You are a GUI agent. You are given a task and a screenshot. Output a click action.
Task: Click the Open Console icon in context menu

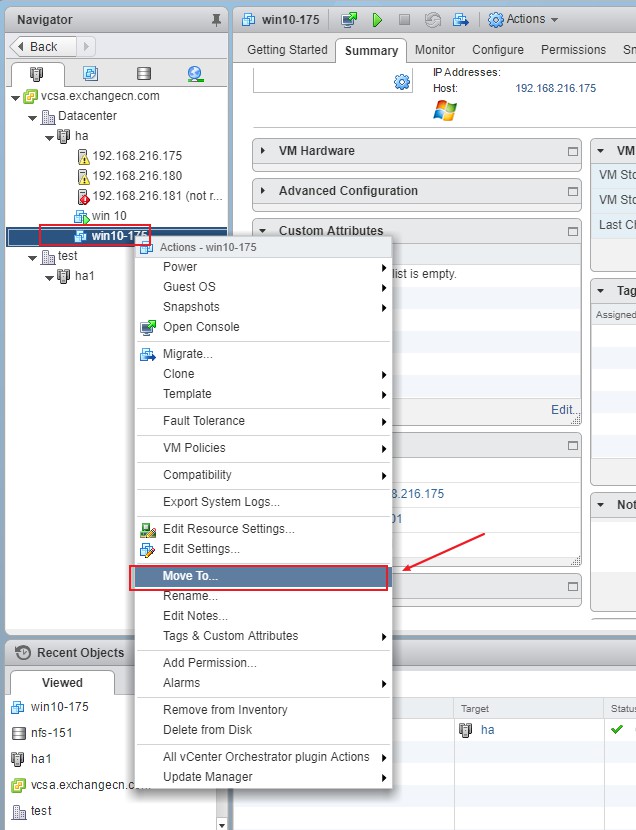coord(148,328)
